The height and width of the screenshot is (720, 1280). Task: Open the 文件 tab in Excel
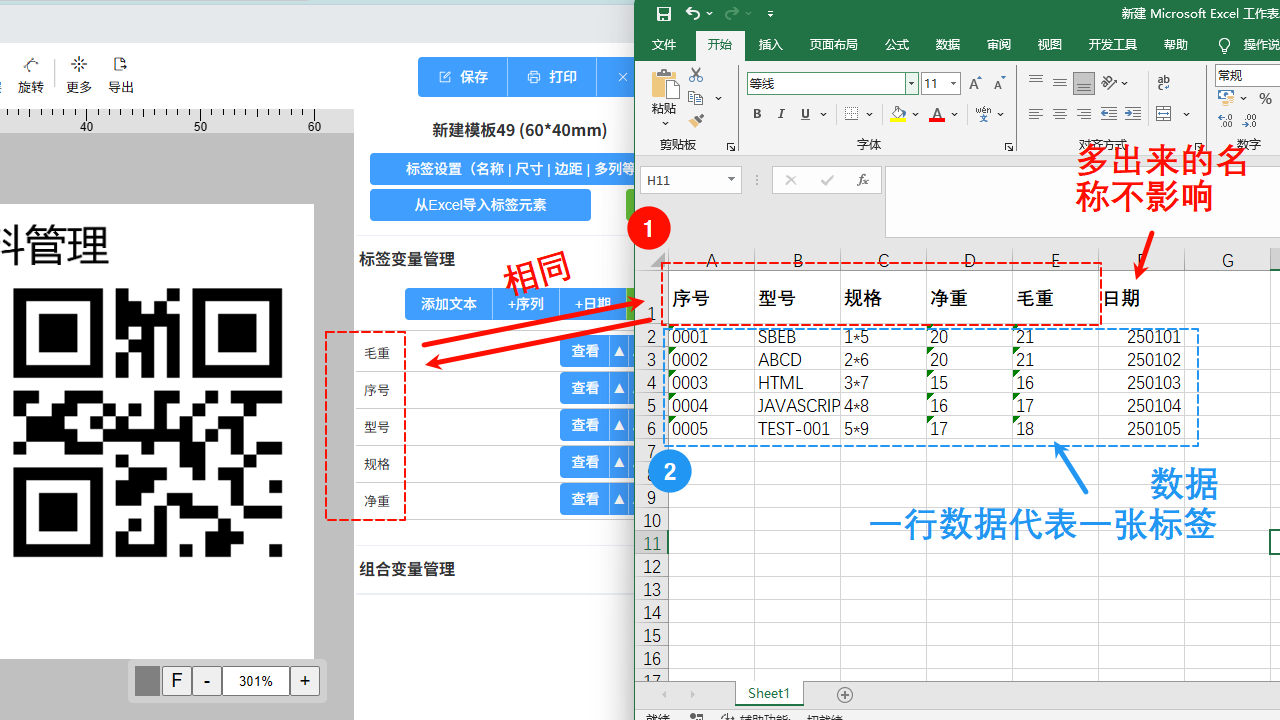(664, 45)
